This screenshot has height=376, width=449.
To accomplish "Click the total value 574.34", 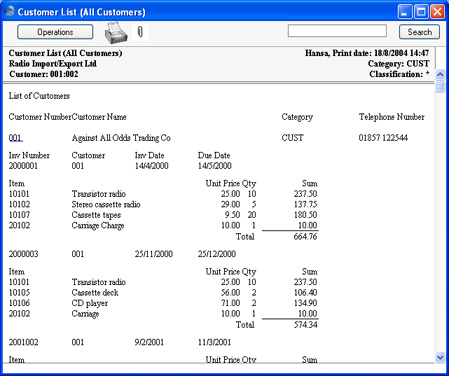I will tap(305, 325).
